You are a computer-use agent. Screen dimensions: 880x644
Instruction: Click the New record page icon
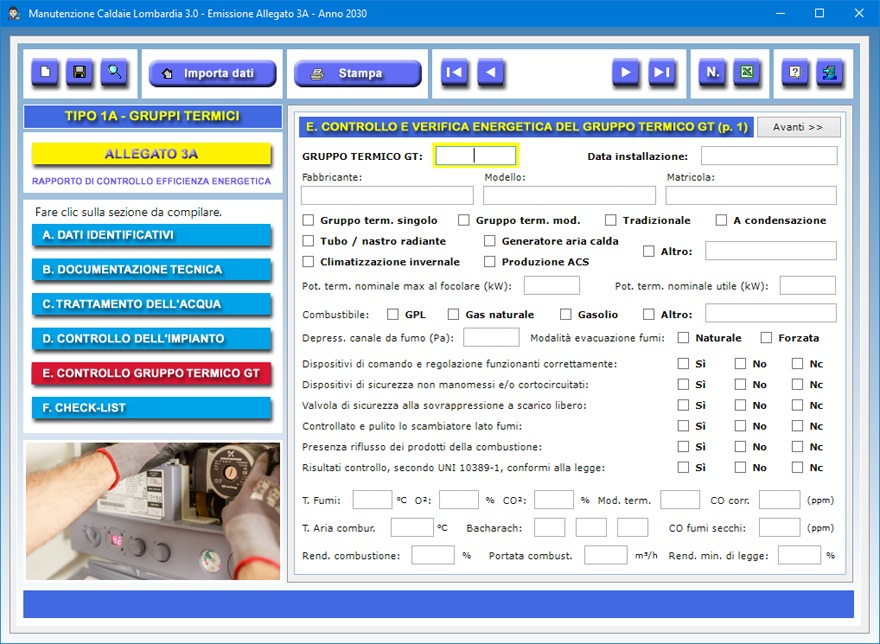tap(45, 72)
